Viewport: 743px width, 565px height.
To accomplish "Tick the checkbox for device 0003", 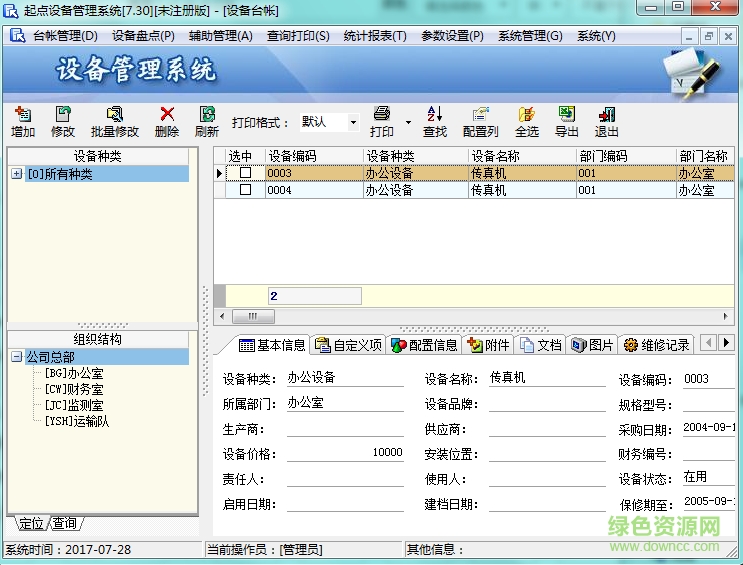I will pos(245,173).
